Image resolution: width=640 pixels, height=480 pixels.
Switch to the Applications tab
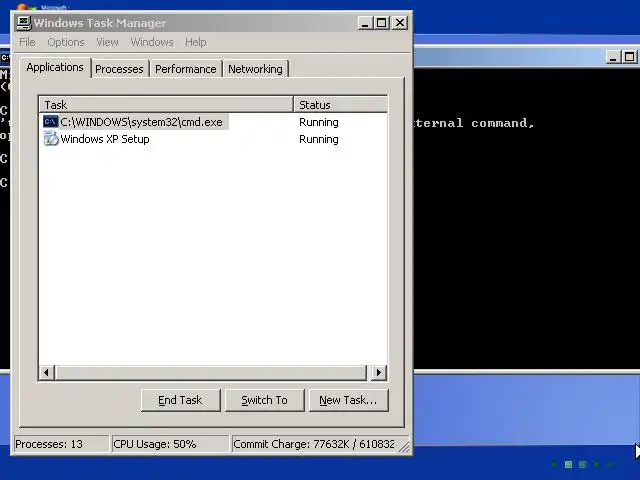coord(55,67)
